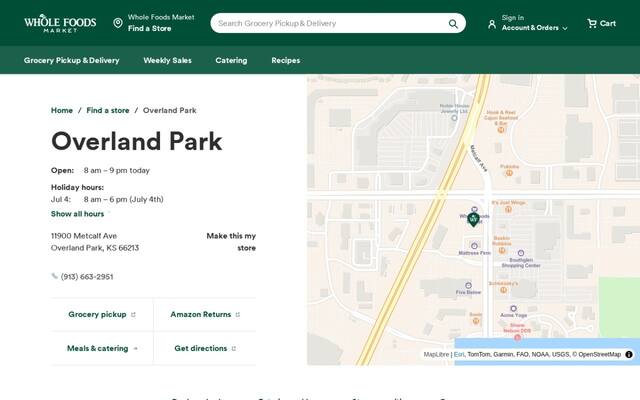Click the Whole Foods Market logo
This screenshot has height=400, width=640.
(x=60, y=23)
